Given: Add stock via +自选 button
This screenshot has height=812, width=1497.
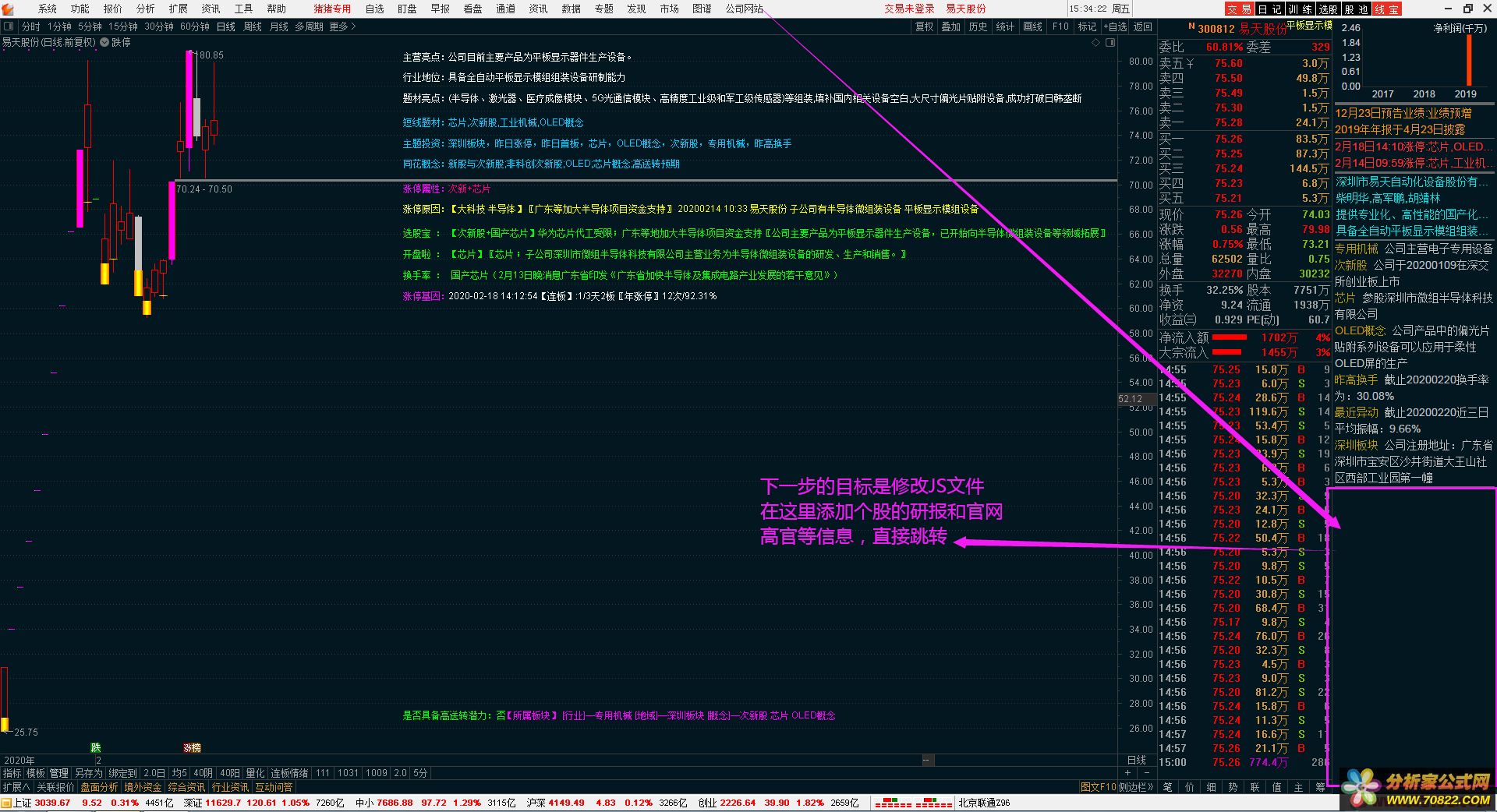Looking at the screenshot, I should tap(1116, 26).
